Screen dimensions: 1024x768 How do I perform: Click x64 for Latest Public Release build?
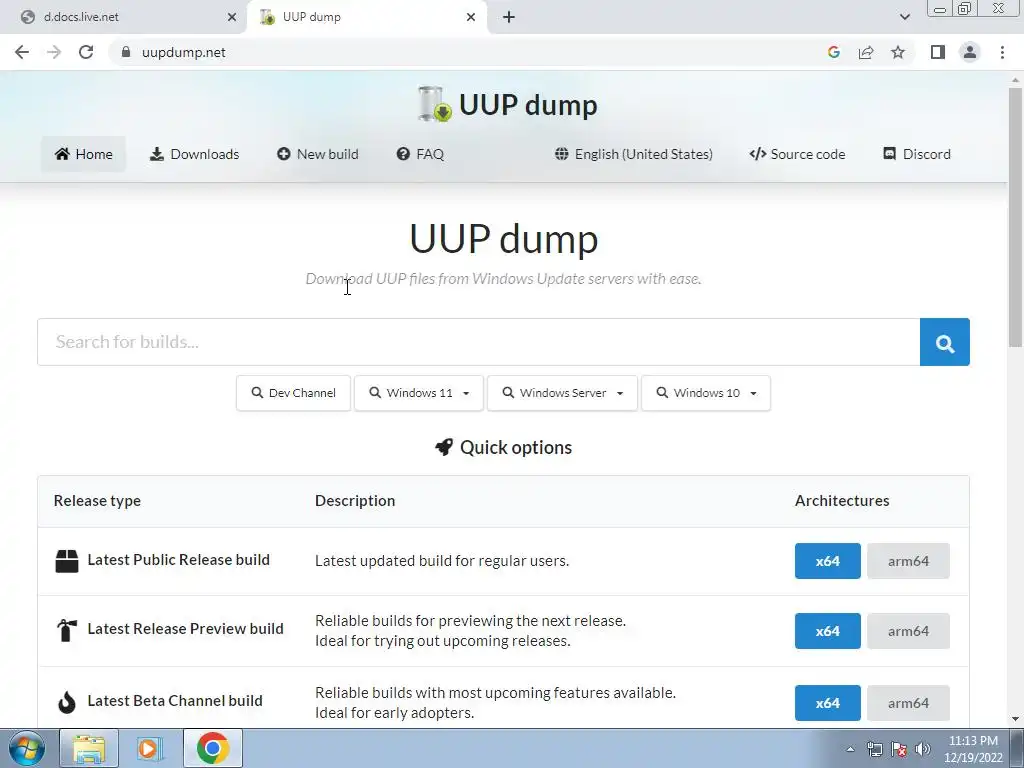coord(827,561)
